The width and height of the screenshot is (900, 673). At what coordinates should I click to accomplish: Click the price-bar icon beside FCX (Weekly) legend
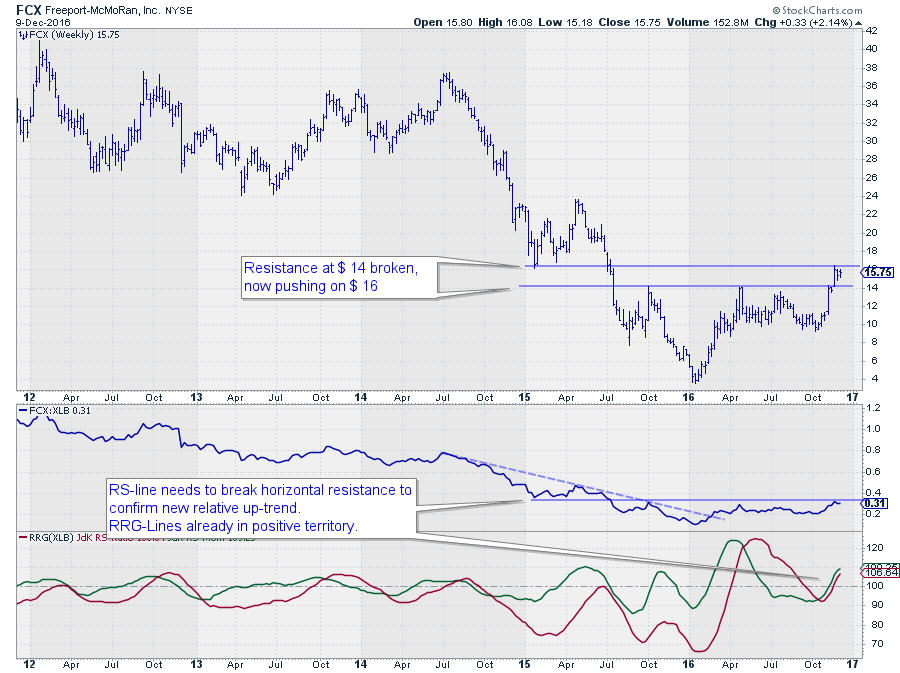[x=23, y=35]
